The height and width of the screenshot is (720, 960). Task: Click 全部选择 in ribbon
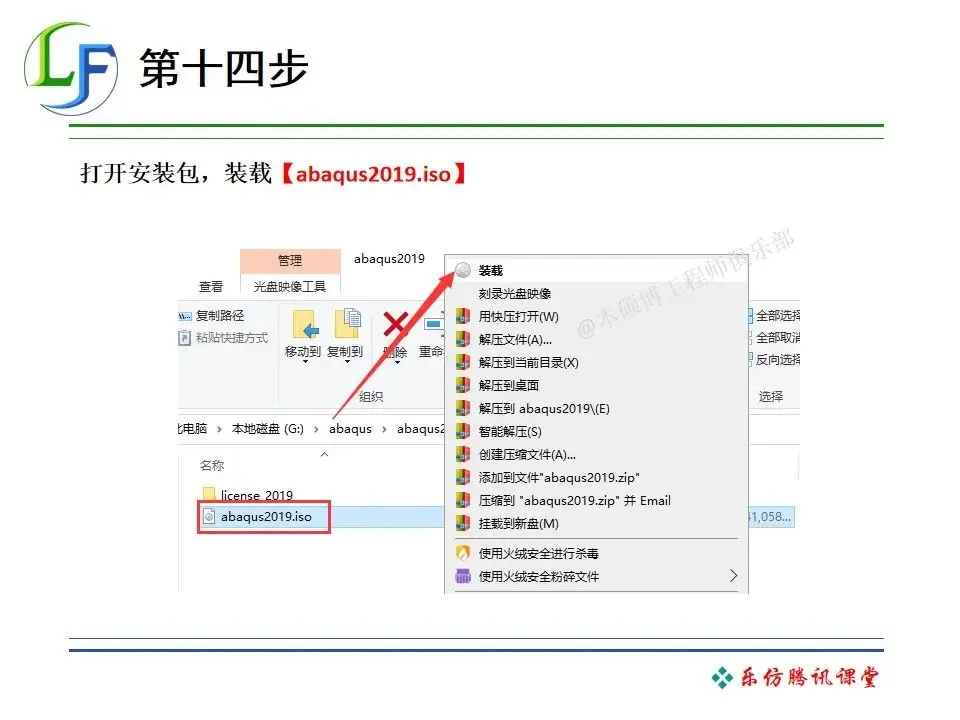[774, 316]
